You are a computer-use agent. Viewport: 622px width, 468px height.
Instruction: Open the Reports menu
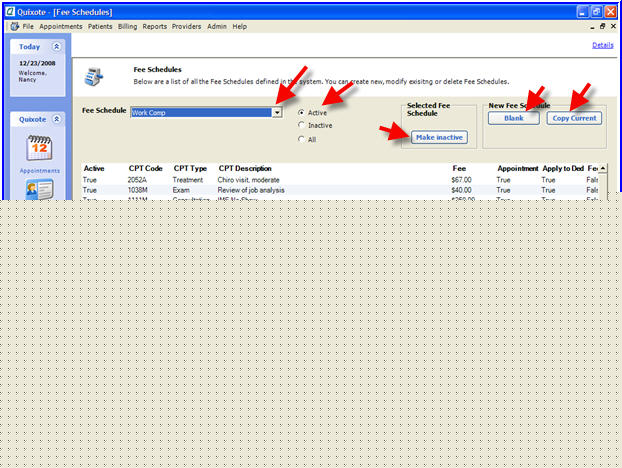click(154, 27)
